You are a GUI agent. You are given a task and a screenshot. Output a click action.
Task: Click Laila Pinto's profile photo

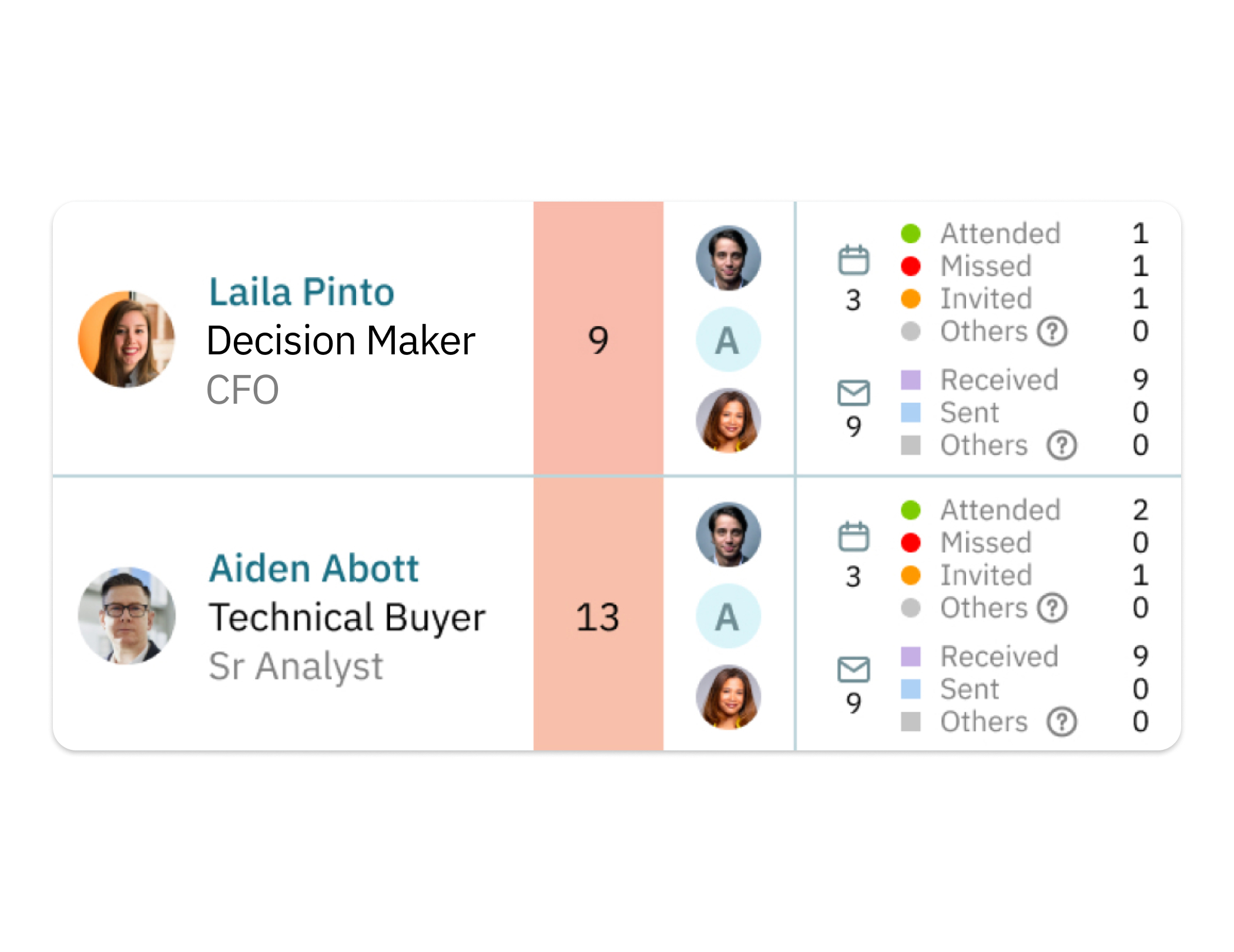click(x=127, y=340)
